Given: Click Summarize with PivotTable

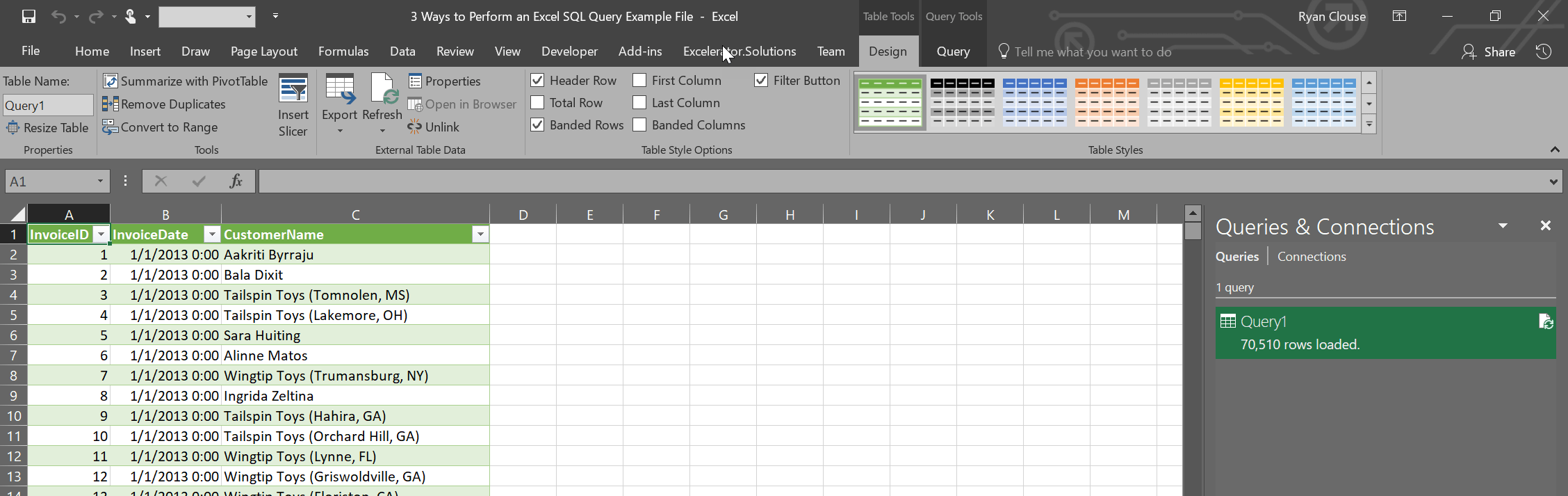Looking at the screenshot, I should [186, 81].
